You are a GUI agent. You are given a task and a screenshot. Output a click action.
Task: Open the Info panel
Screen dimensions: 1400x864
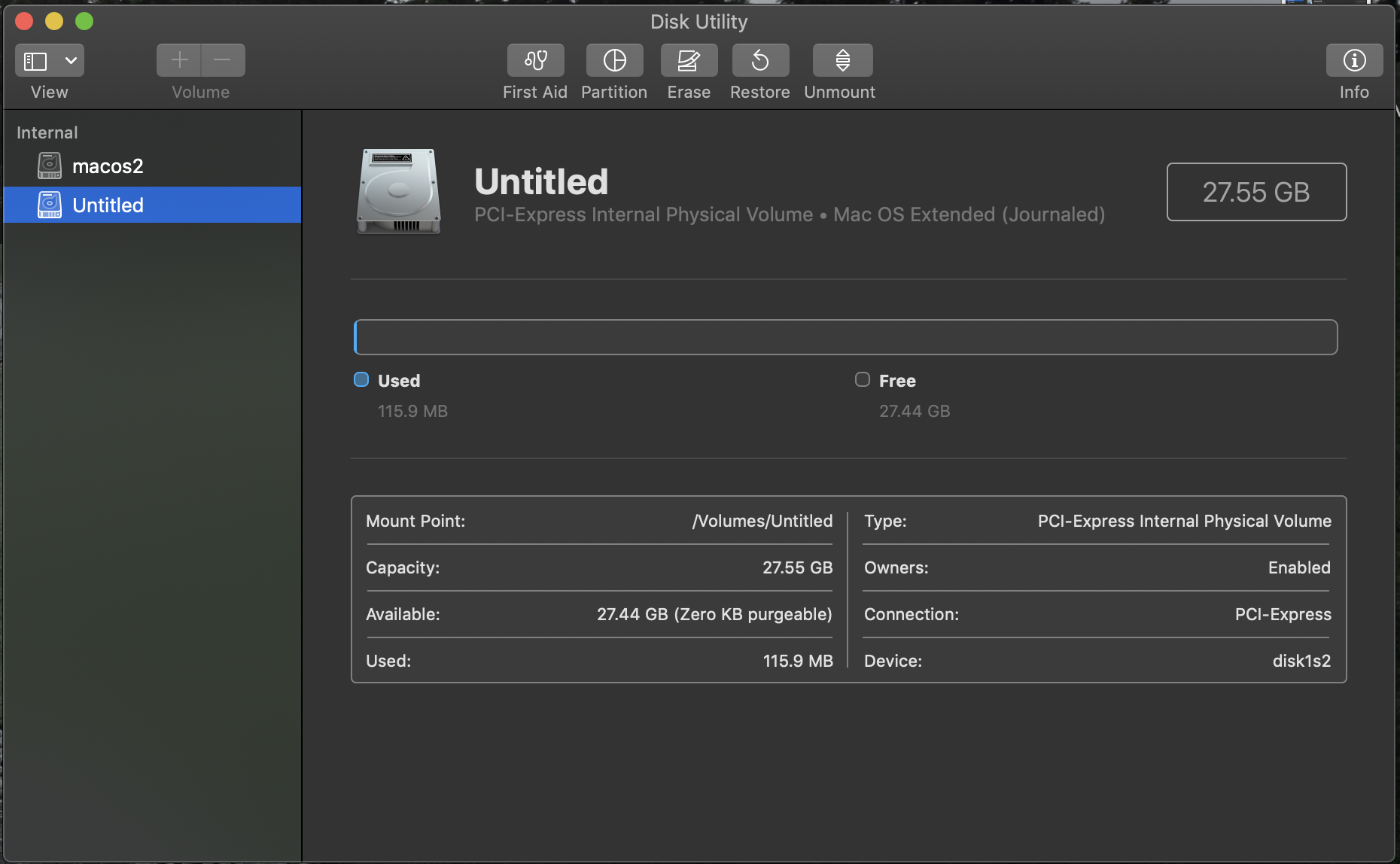1354,60
